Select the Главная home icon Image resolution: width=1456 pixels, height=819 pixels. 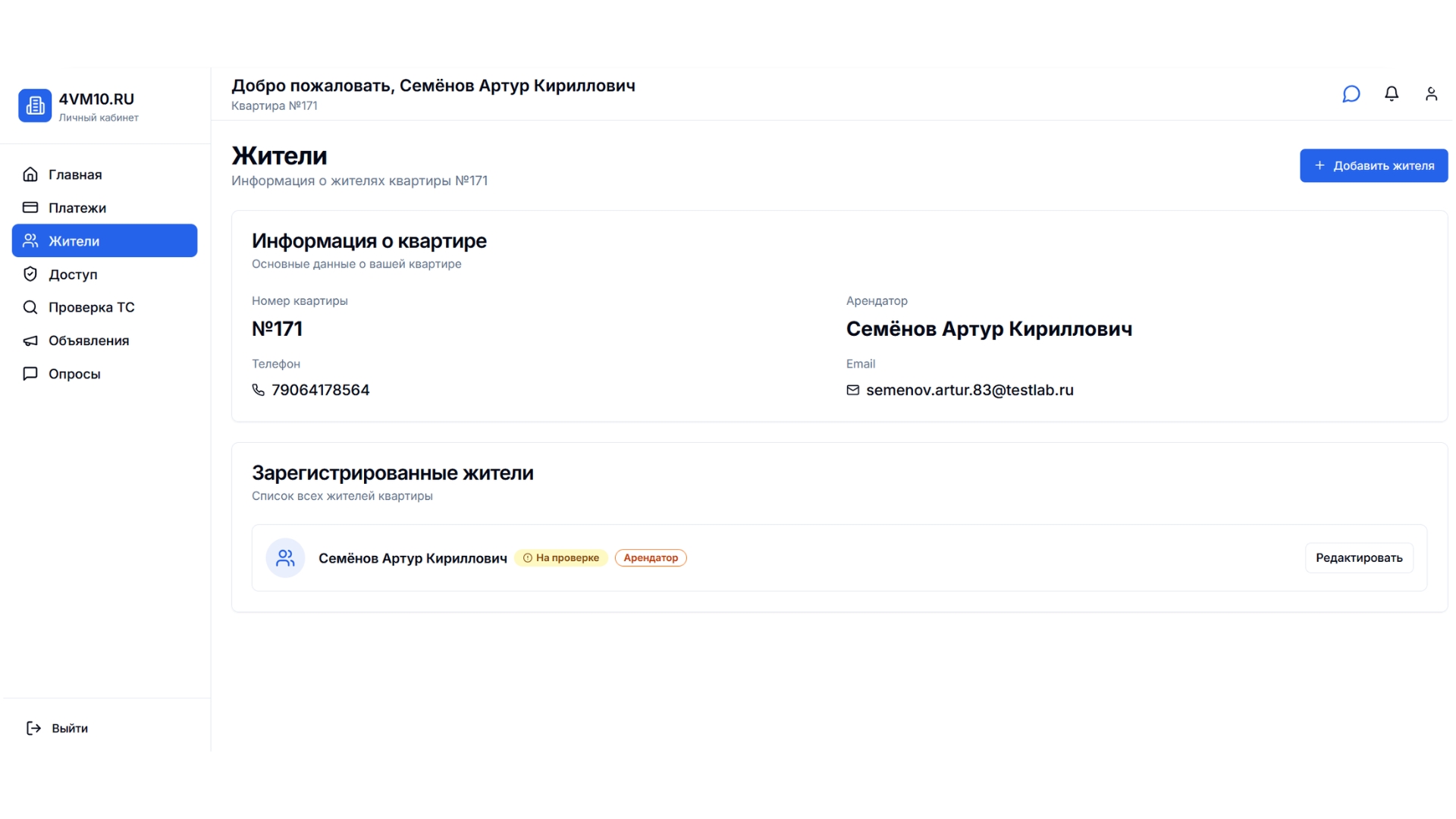point(30,174)
